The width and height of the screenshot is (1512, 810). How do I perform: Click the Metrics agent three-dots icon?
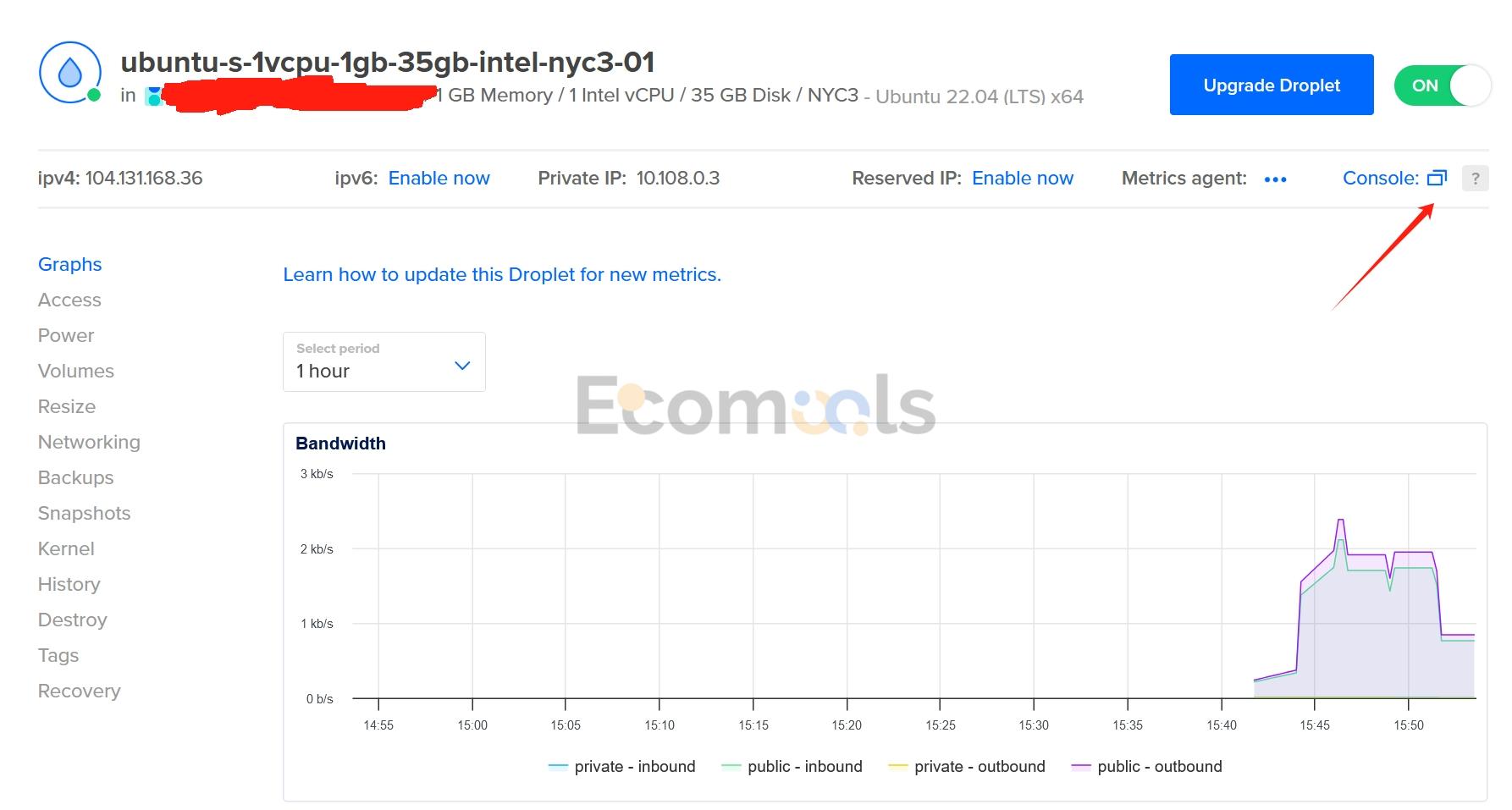click(1275, 179)
